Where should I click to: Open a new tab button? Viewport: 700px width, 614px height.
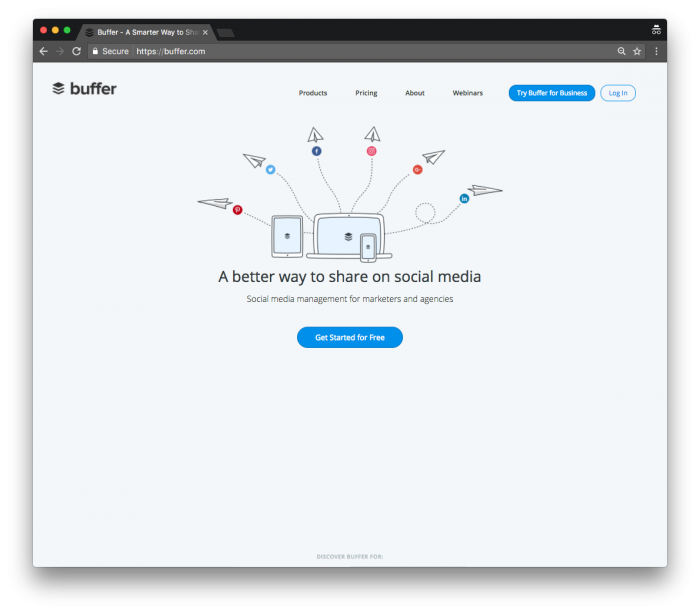(x=226, y=33)
